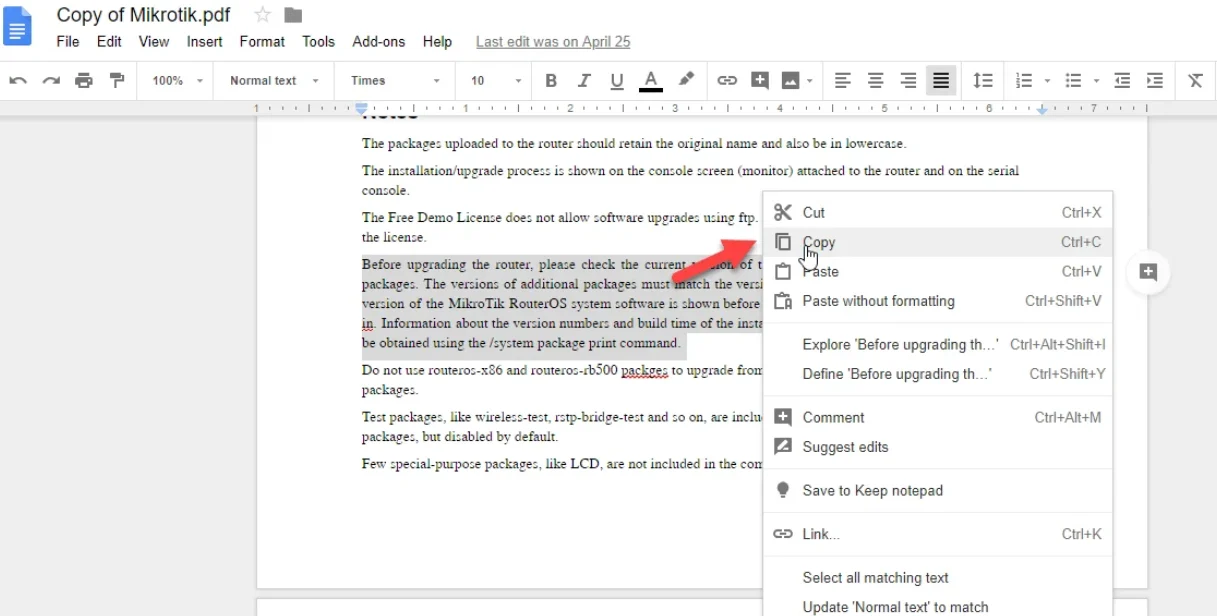Viewport: 1217px width, 616px height.
Task: Expand the Normal text style dropdown
Action: pos(273,81)
